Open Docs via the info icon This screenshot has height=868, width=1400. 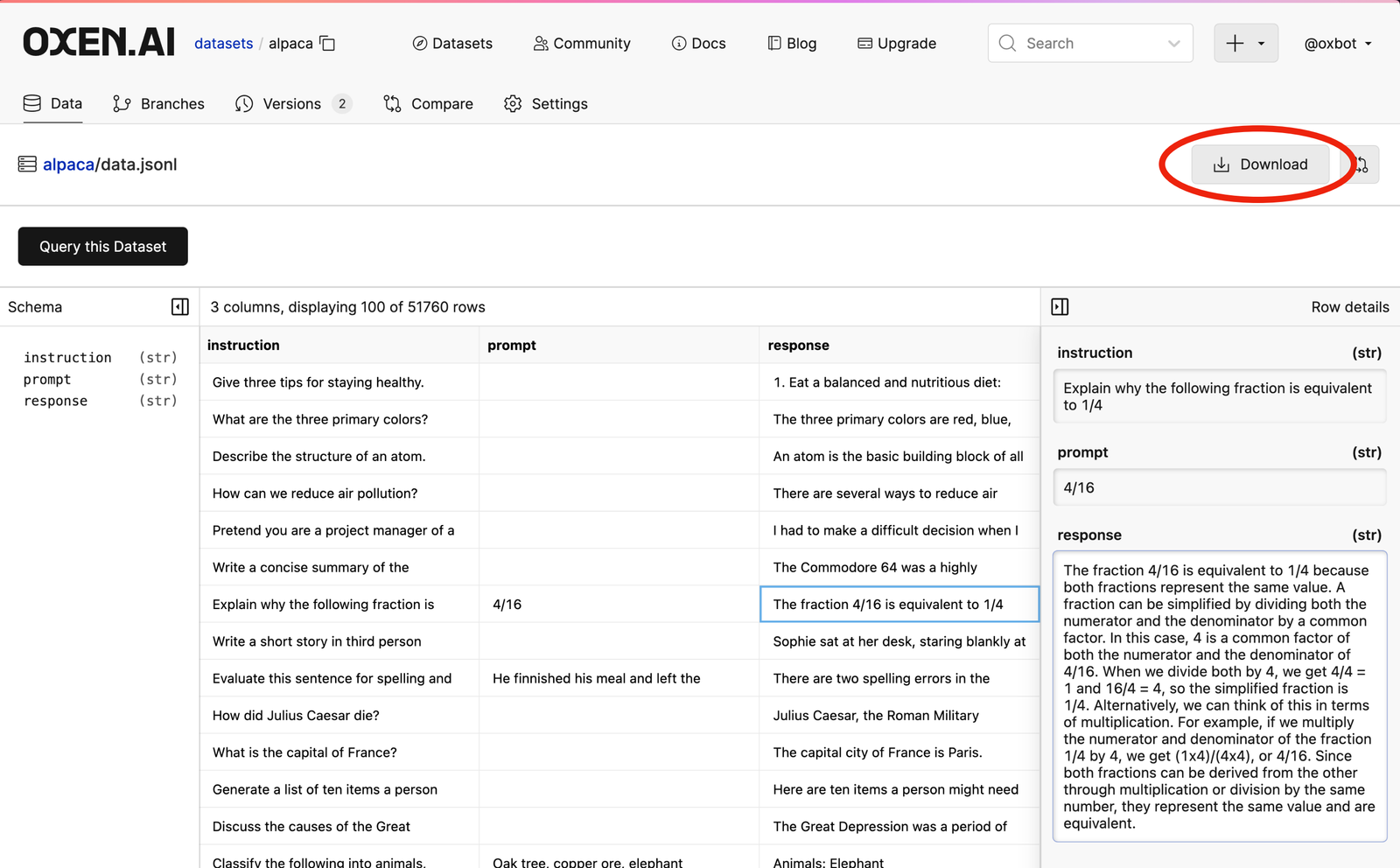[x=679, y=42]
